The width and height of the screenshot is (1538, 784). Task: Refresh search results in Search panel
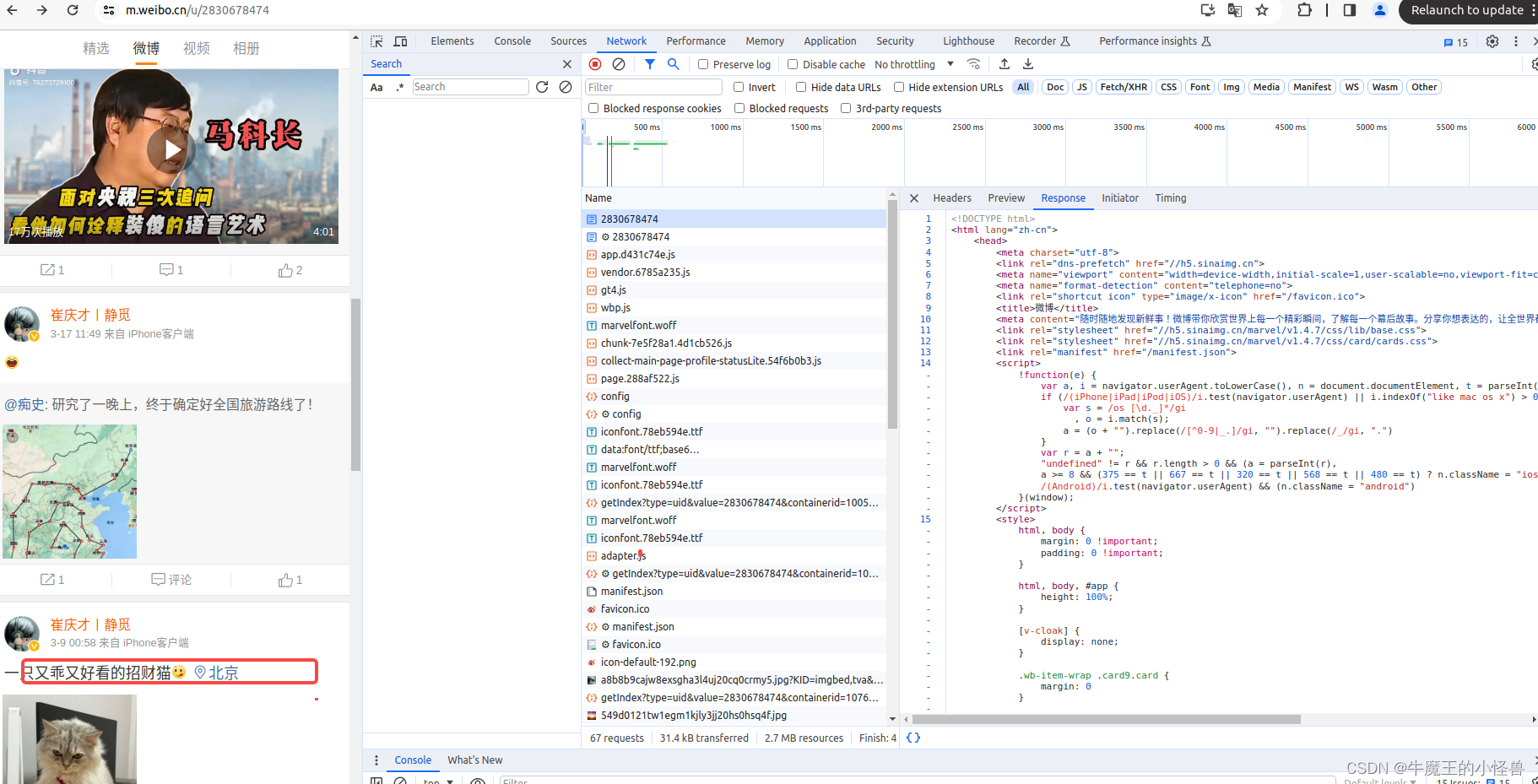point(542,87)
